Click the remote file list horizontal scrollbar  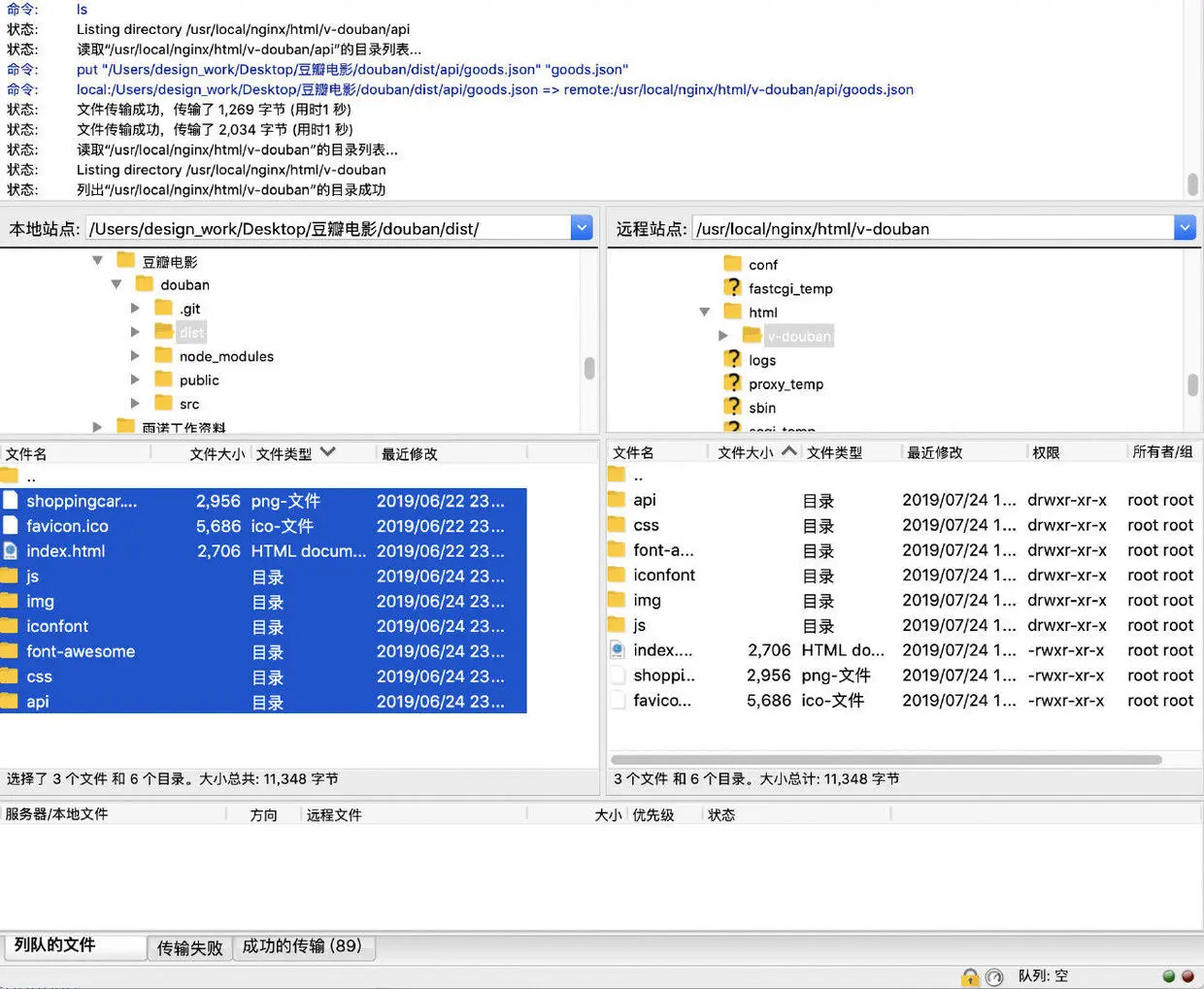tap(886, 760)
